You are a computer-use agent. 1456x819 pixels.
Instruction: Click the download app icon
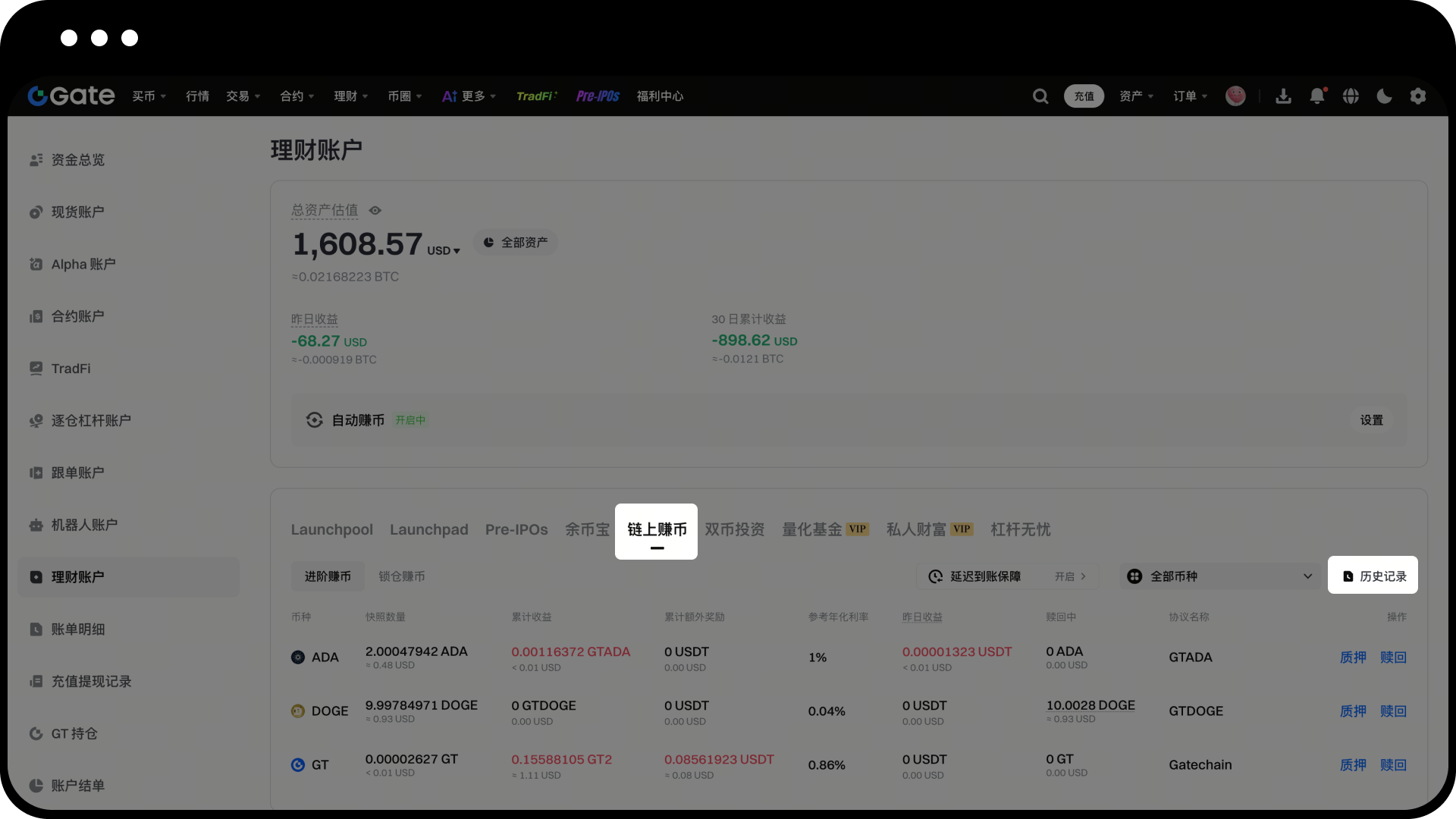pyautogui.click(x=1283, y=96)
